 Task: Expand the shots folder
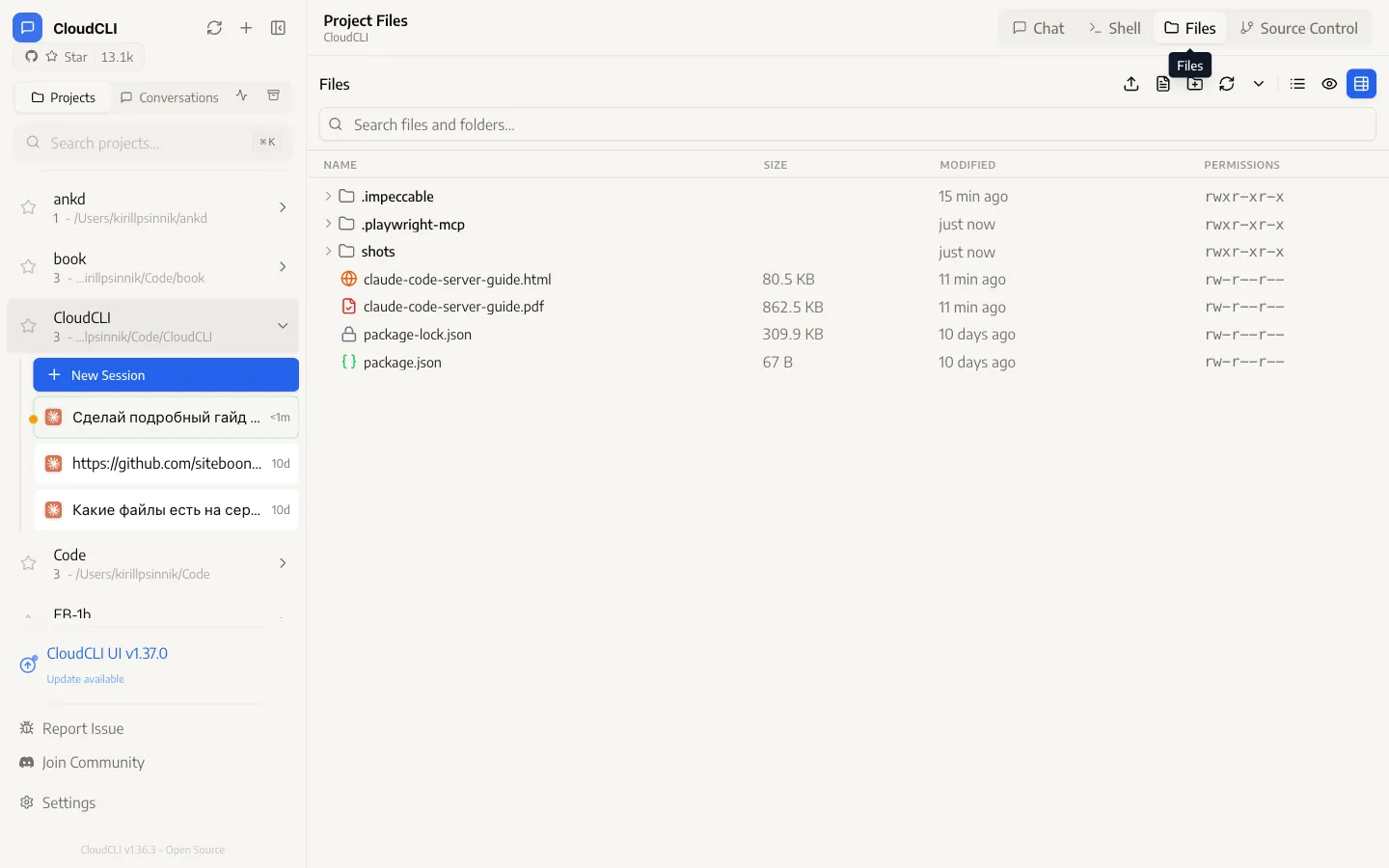pos(328,252)
